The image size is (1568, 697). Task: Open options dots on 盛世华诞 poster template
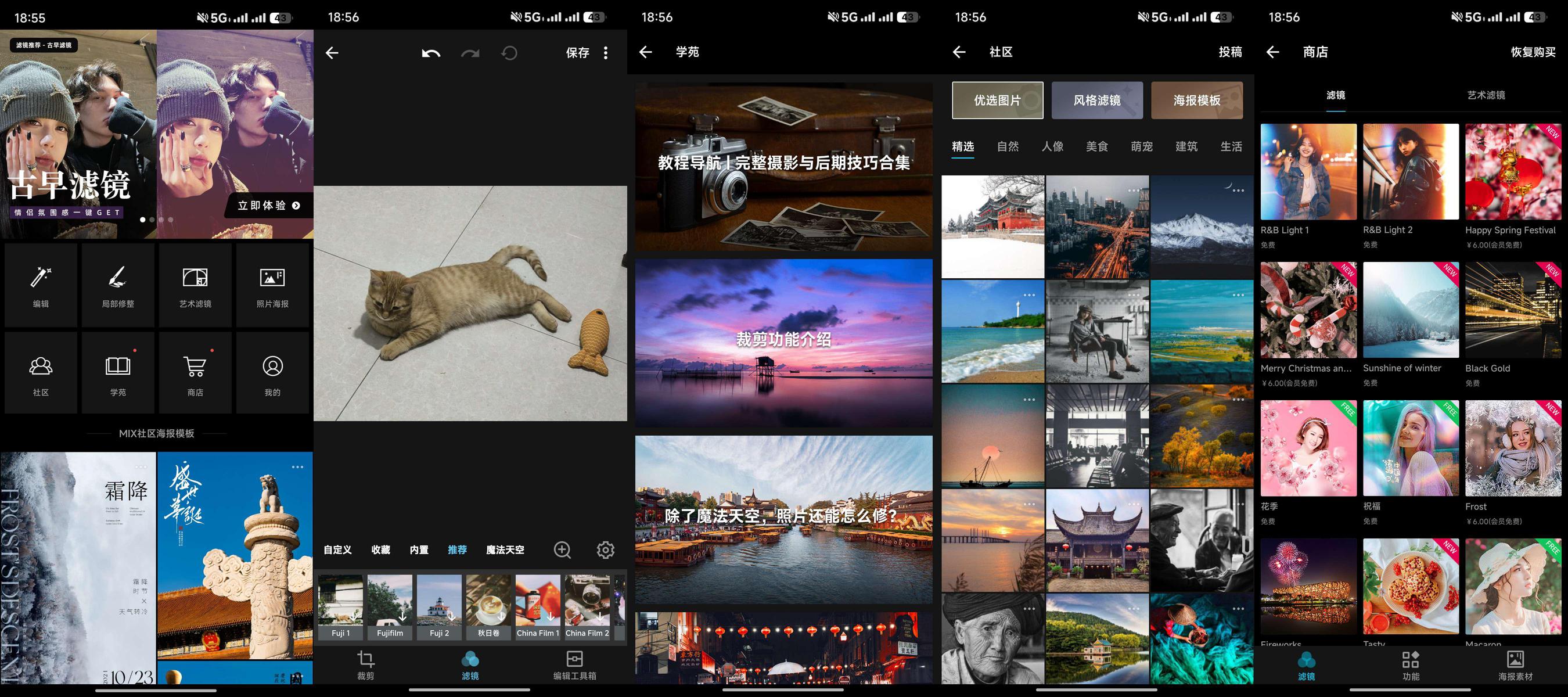298,468
